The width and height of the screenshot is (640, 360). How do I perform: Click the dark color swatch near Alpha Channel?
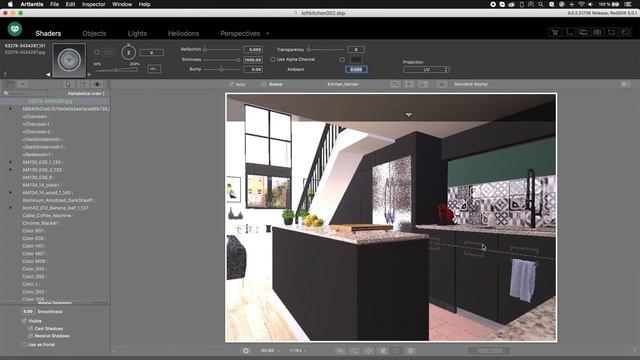[x=356, y=60]
